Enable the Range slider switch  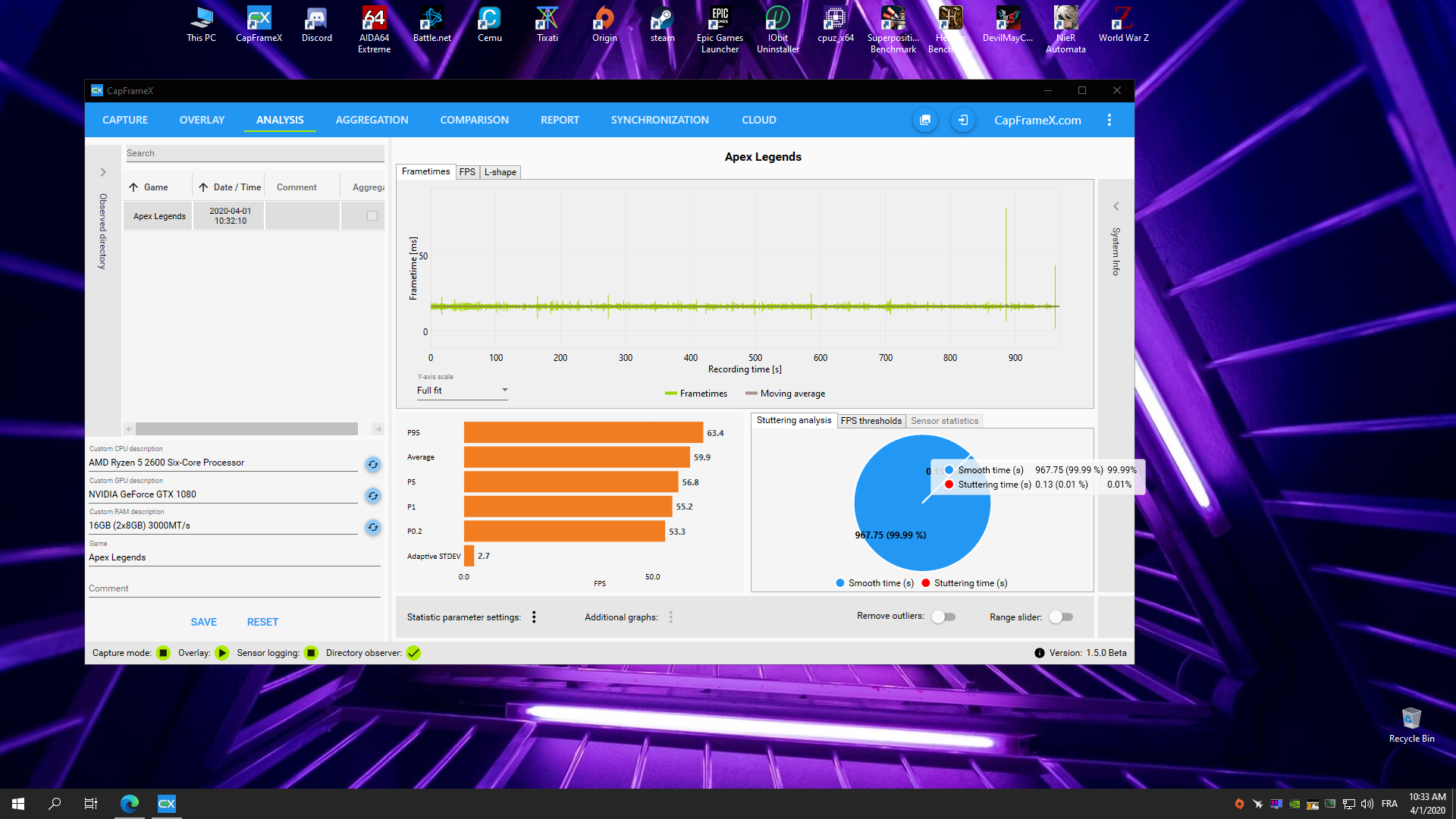click(1061, 617)
